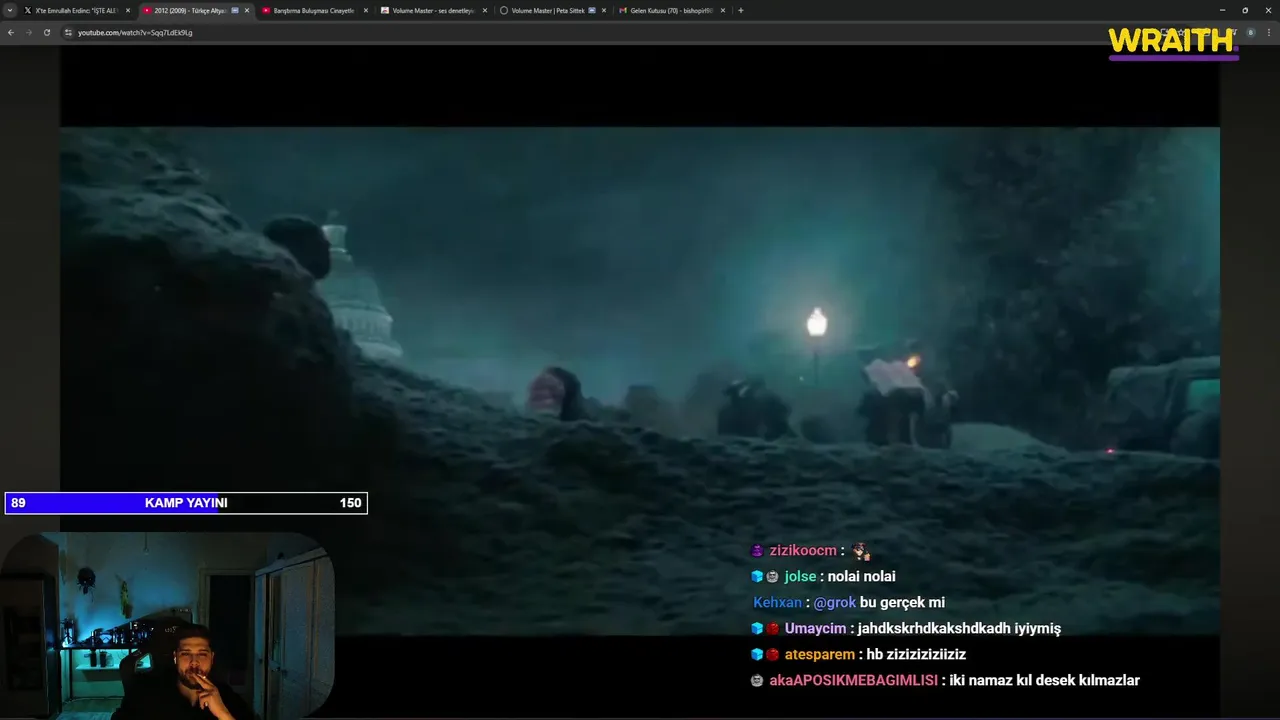This screenshot has width=1280, height=720.
Task: Click the streamer webcam feed
Action: (167, 626)
